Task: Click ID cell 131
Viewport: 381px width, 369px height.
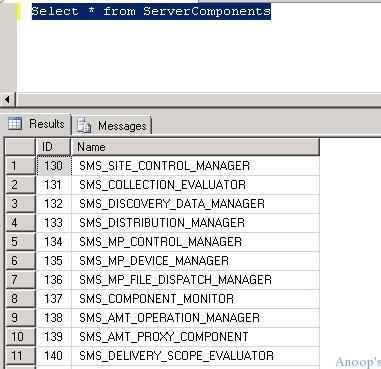Action: (x=54, y=185)
